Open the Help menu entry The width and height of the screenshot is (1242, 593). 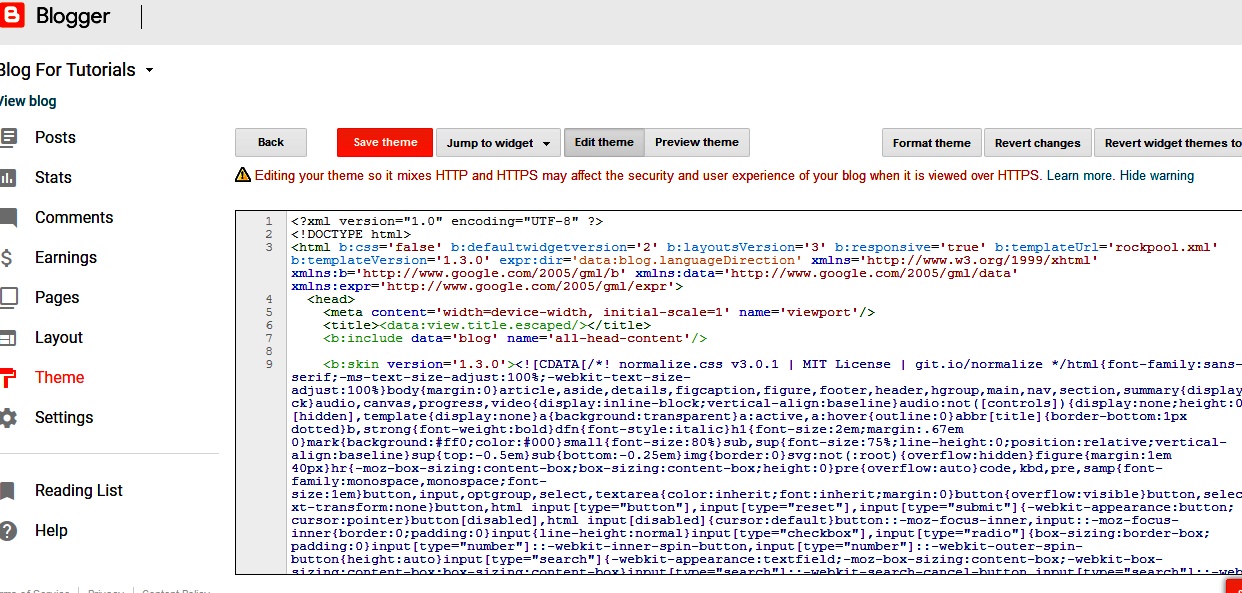click(x=51, y=531)
